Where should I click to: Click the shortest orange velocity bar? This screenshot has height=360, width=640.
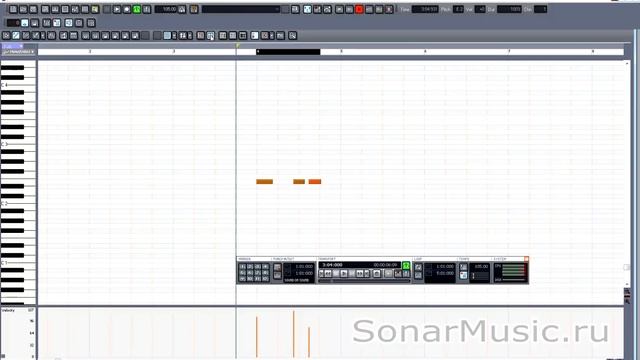309,342
